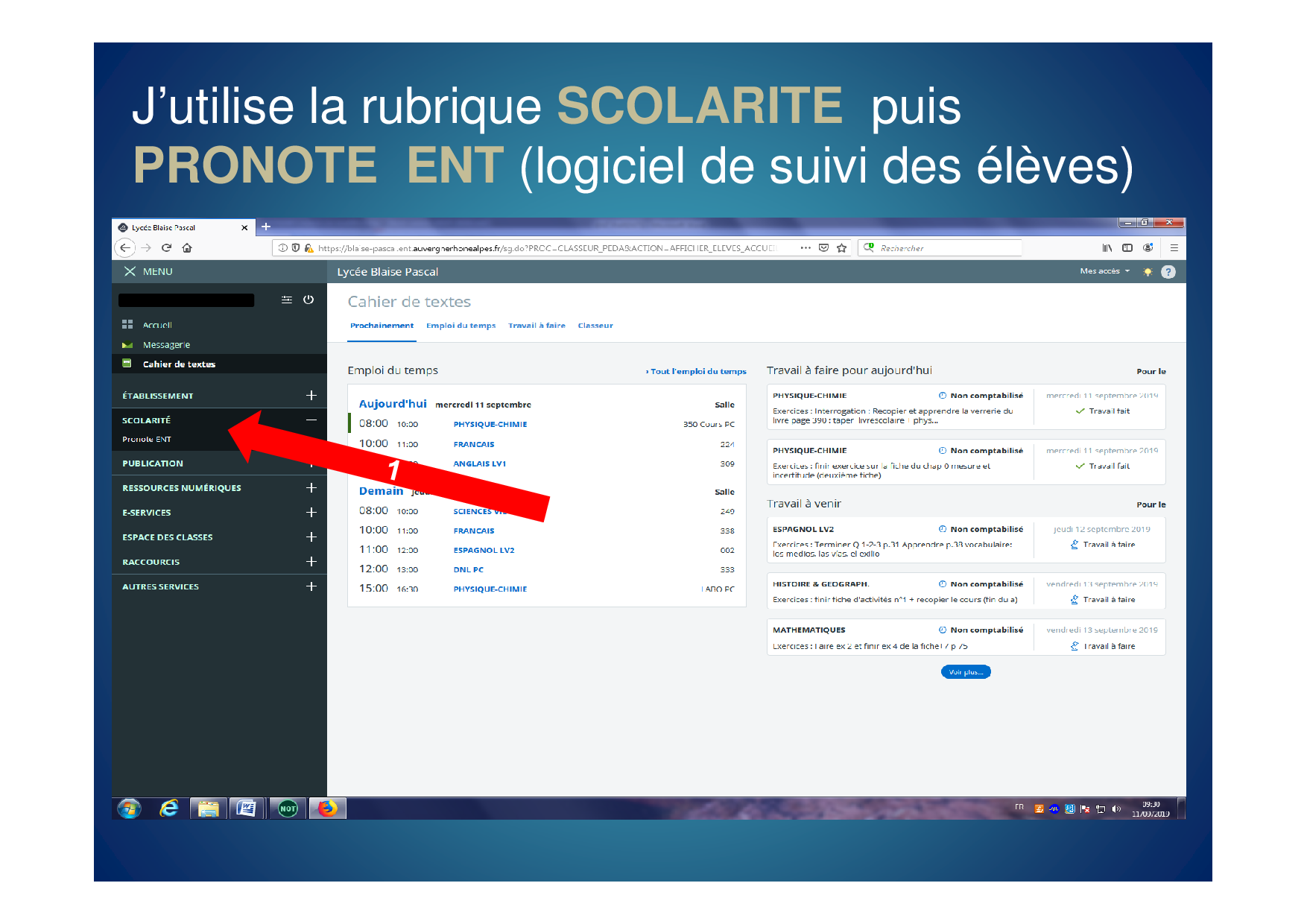Open the green NOT taskbar icon
1307x924 pixels.
click(288, 808)
